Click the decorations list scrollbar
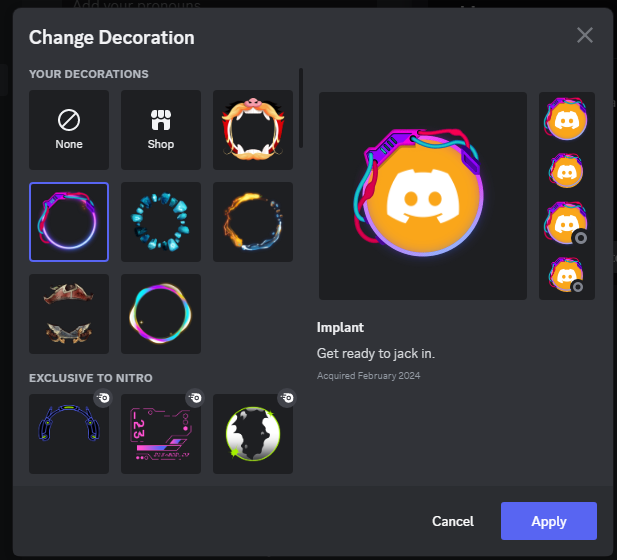The image size is (617, 560). 301,108
